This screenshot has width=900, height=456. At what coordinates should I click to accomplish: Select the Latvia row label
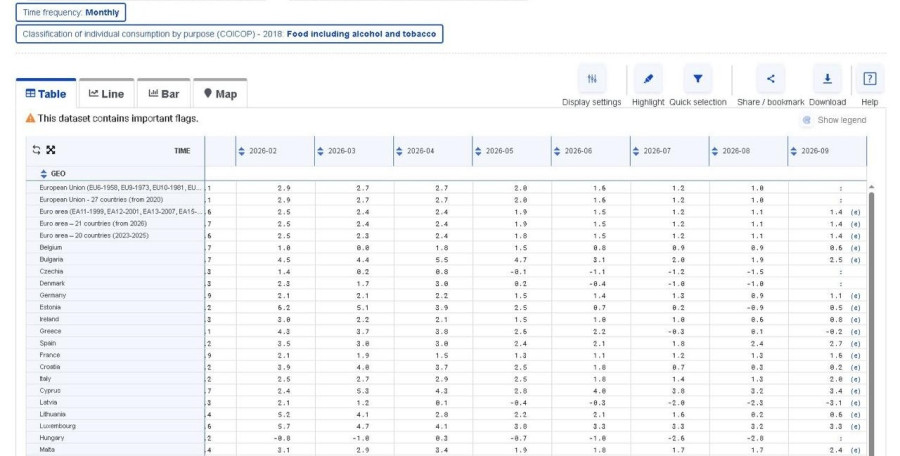coord(48,403)
